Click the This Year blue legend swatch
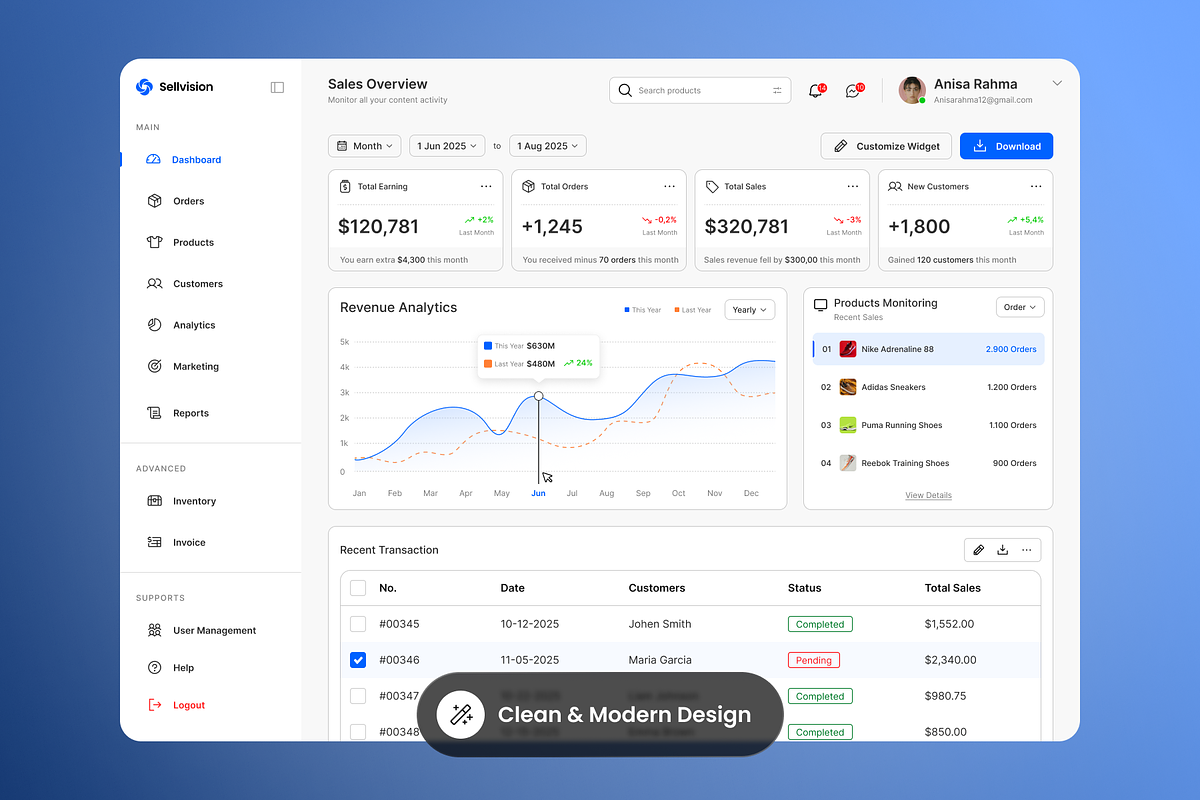The height and width of the screenshot is (800, 1200). [627, 310]
